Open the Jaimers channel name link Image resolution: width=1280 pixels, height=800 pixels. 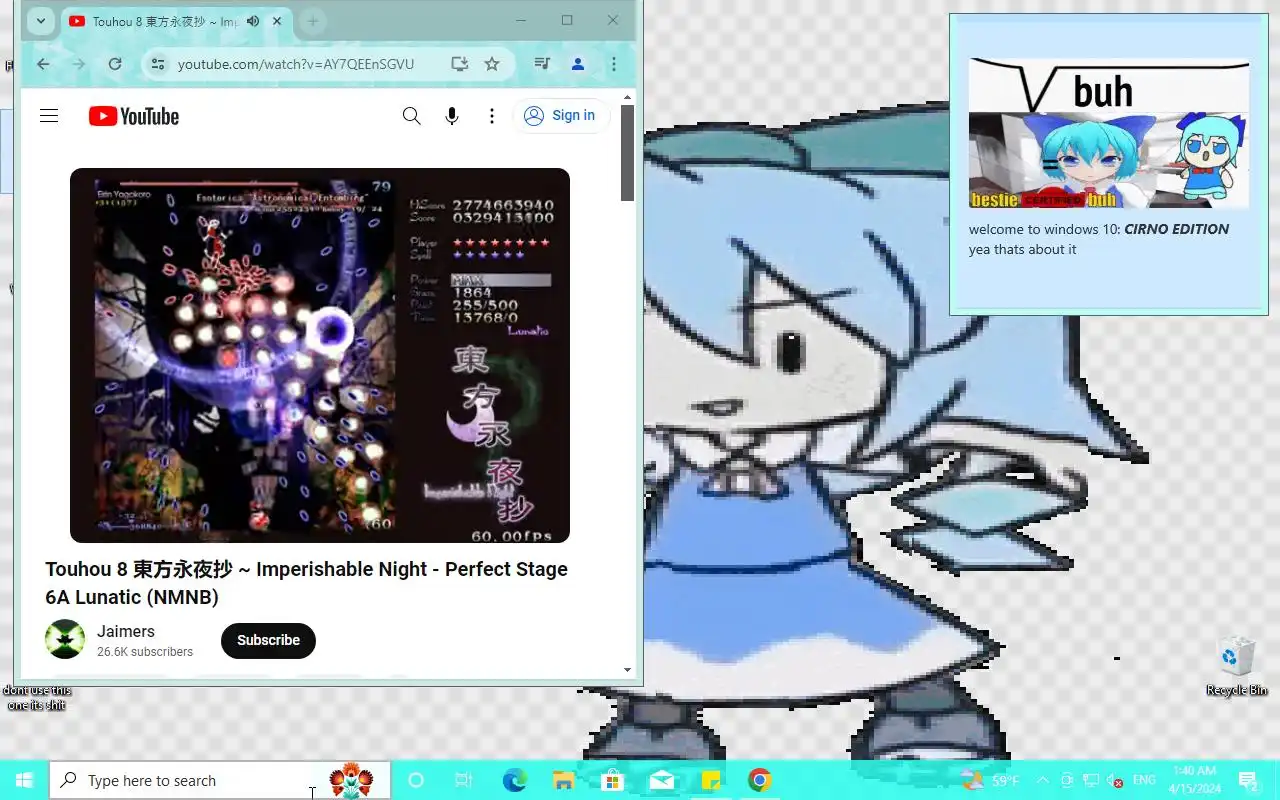126,631
